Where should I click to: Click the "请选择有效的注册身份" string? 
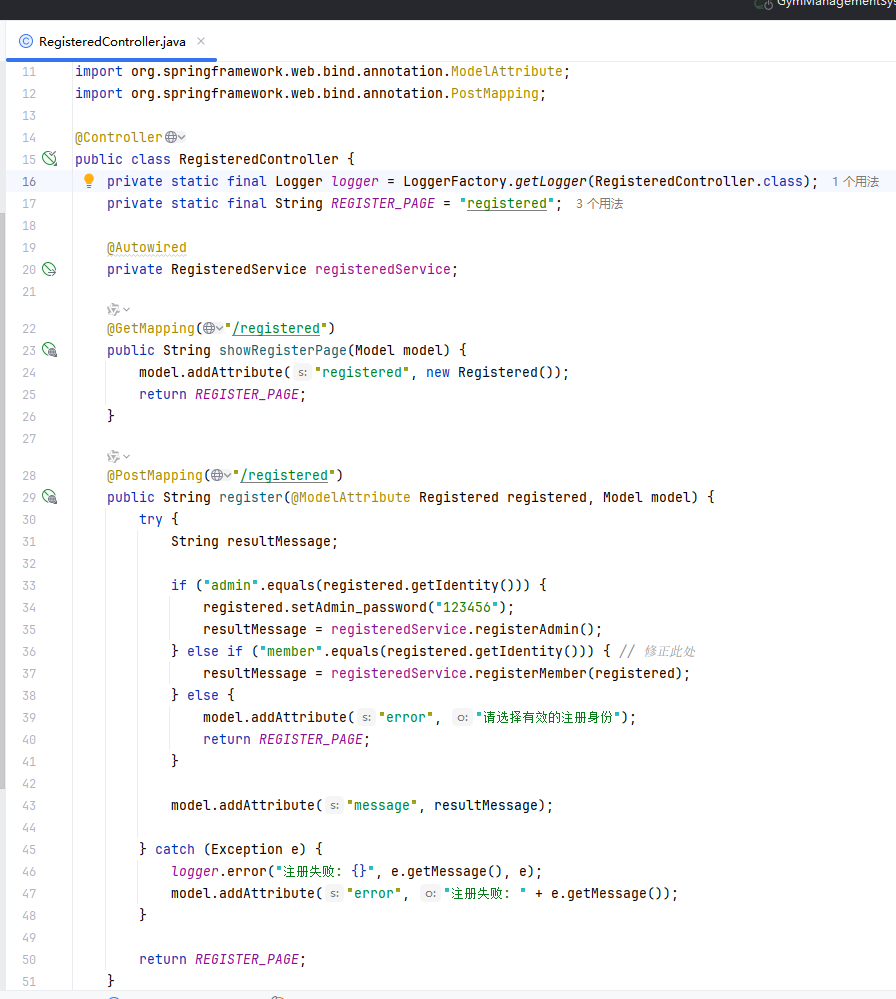[548, 717]
